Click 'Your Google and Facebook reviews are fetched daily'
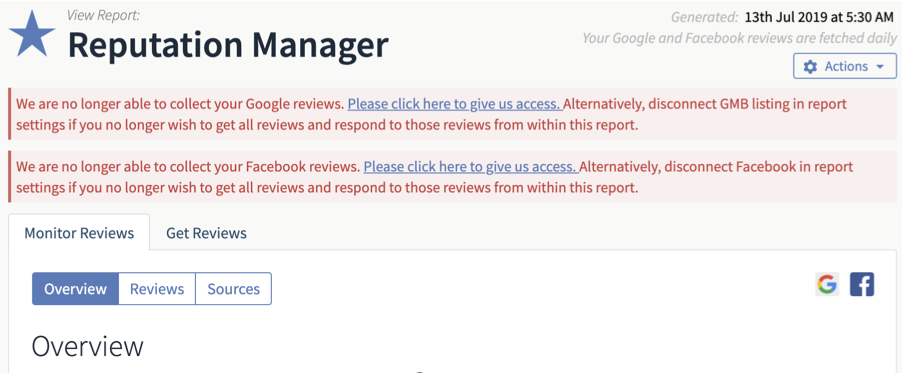 pos(739,39)
